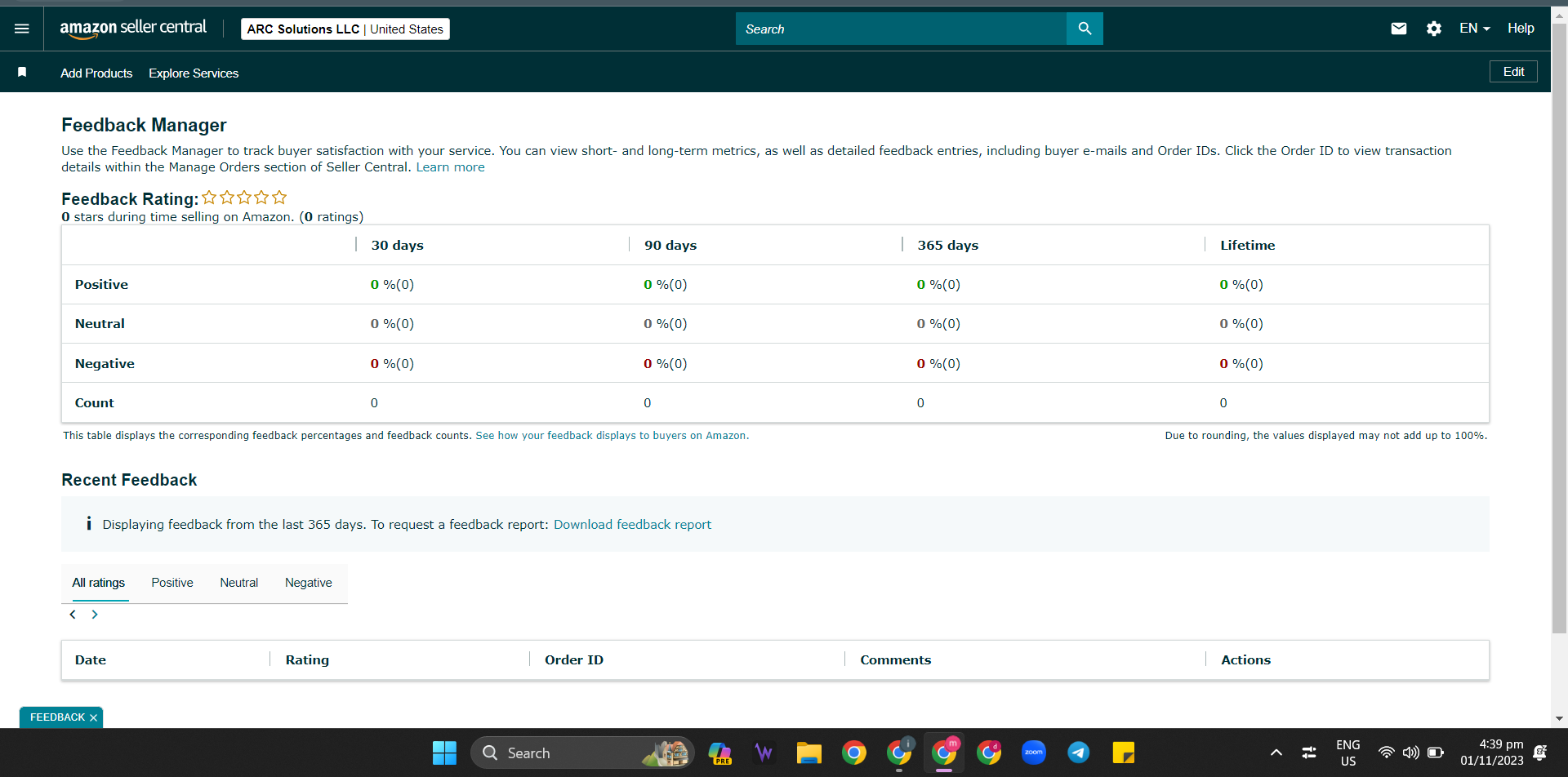Click the bookmark flag icon
The height and width of the screenshot is (777, 1568).
click(22, 73)
